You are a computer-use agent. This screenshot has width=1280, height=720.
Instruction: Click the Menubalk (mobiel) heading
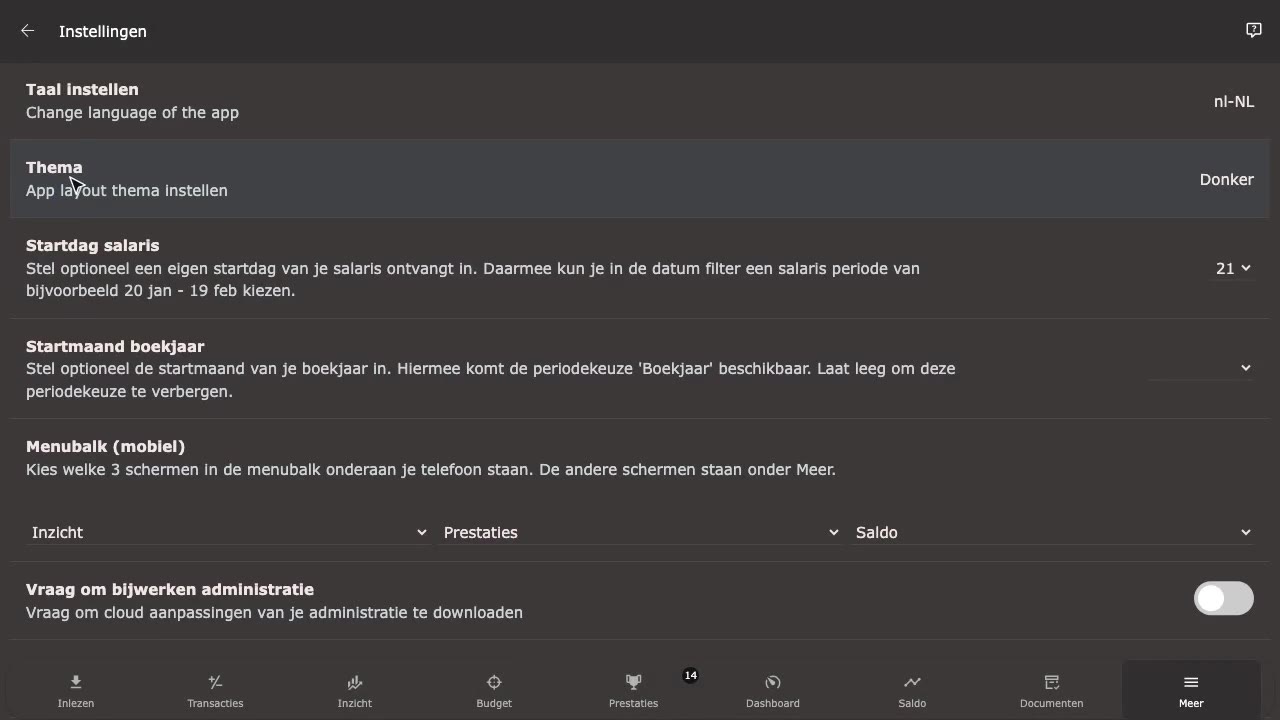[x=106, y=446]
